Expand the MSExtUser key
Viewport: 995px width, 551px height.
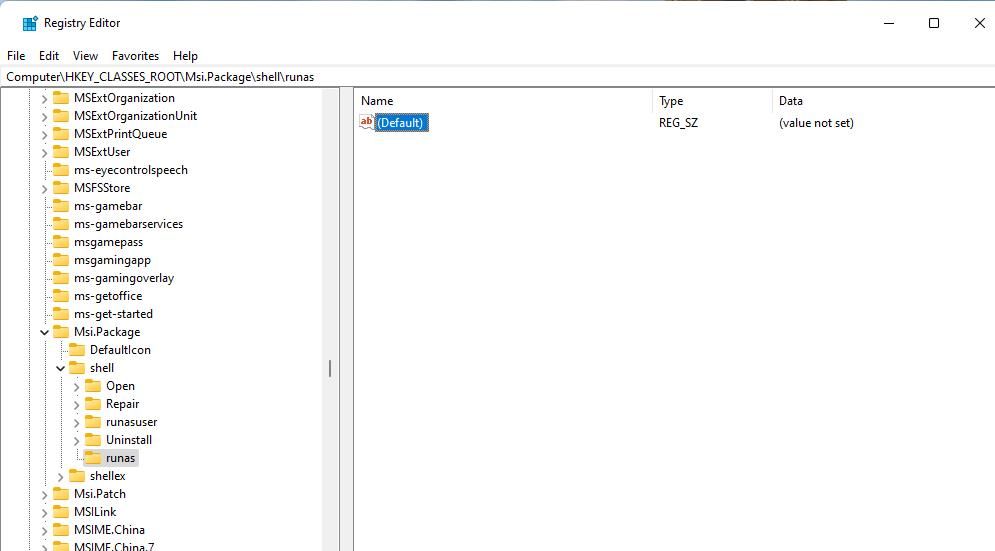(44, 152)
